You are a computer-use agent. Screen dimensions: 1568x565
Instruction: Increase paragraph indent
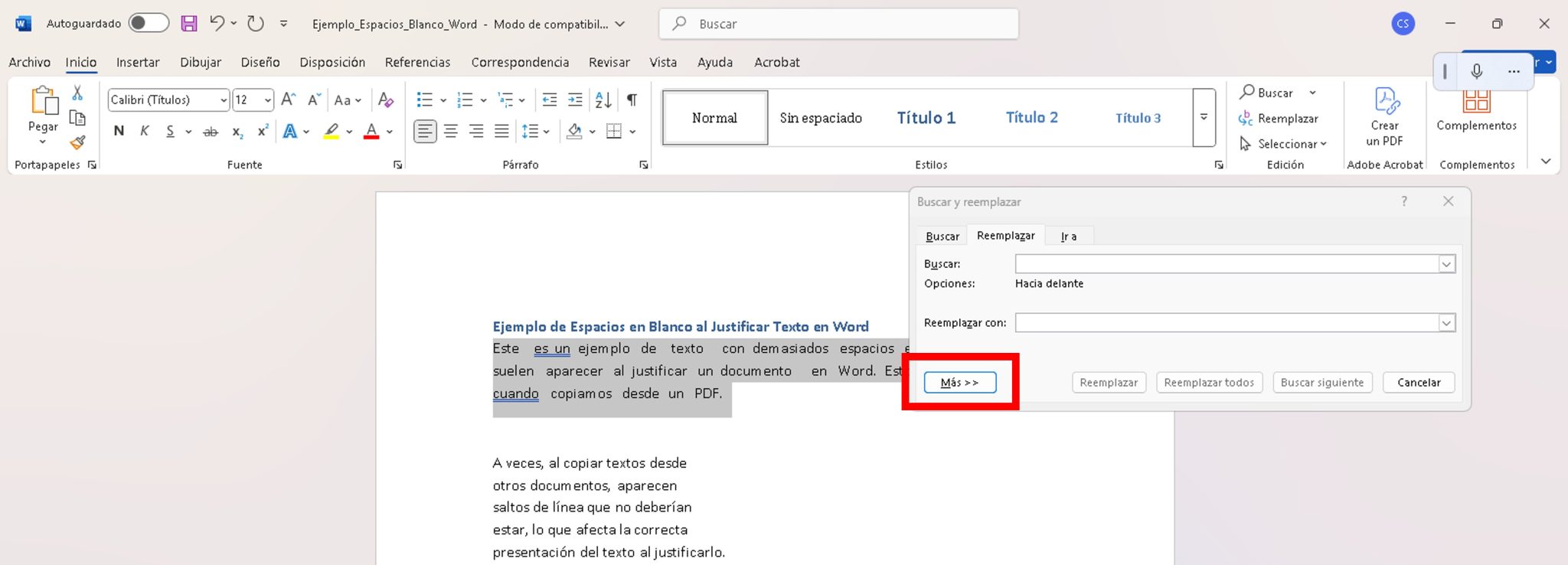click(575, 100)
